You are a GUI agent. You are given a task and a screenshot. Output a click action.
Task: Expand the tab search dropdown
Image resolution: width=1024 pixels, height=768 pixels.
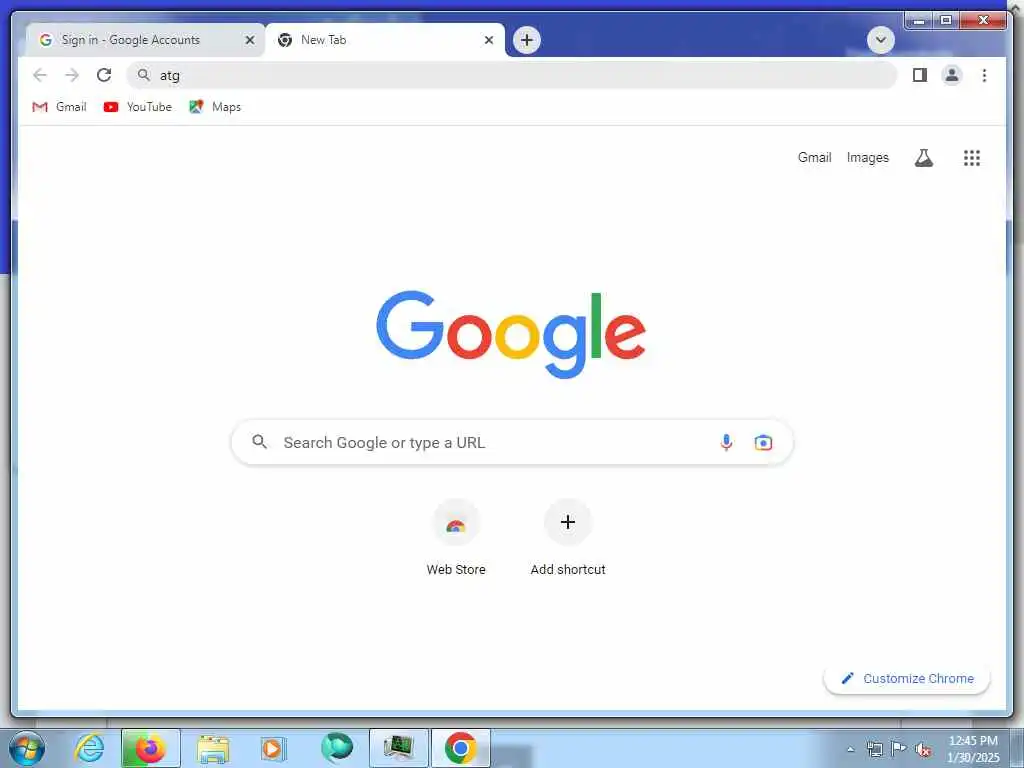[x=880, y=40]
